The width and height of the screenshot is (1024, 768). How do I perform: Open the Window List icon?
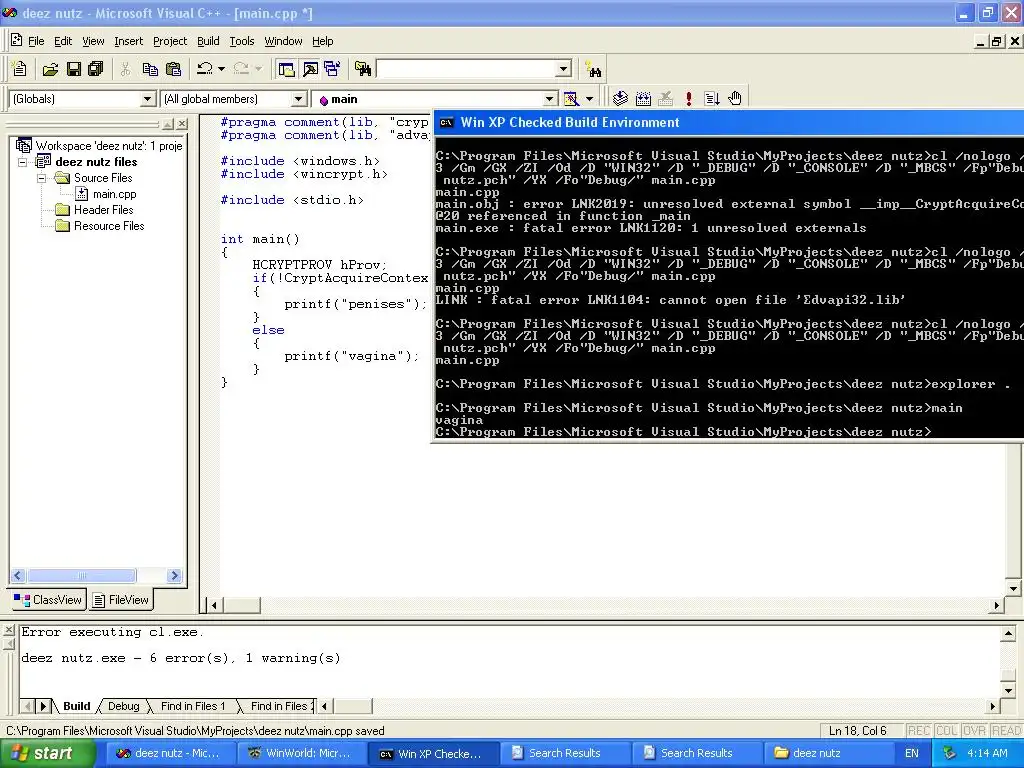(x=332, y=69)
